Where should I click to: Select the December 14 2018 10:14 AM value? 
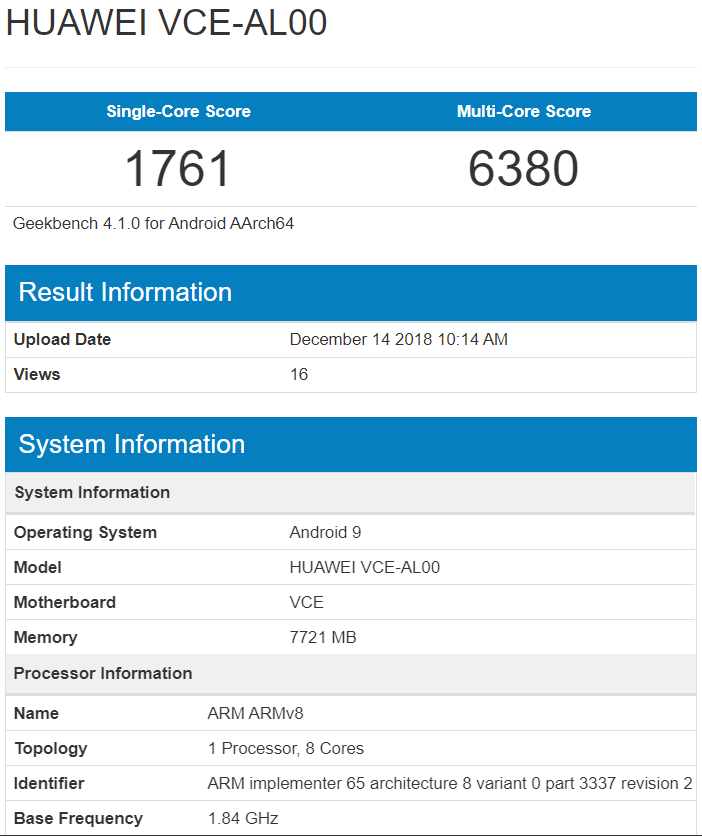click(399, 340)
